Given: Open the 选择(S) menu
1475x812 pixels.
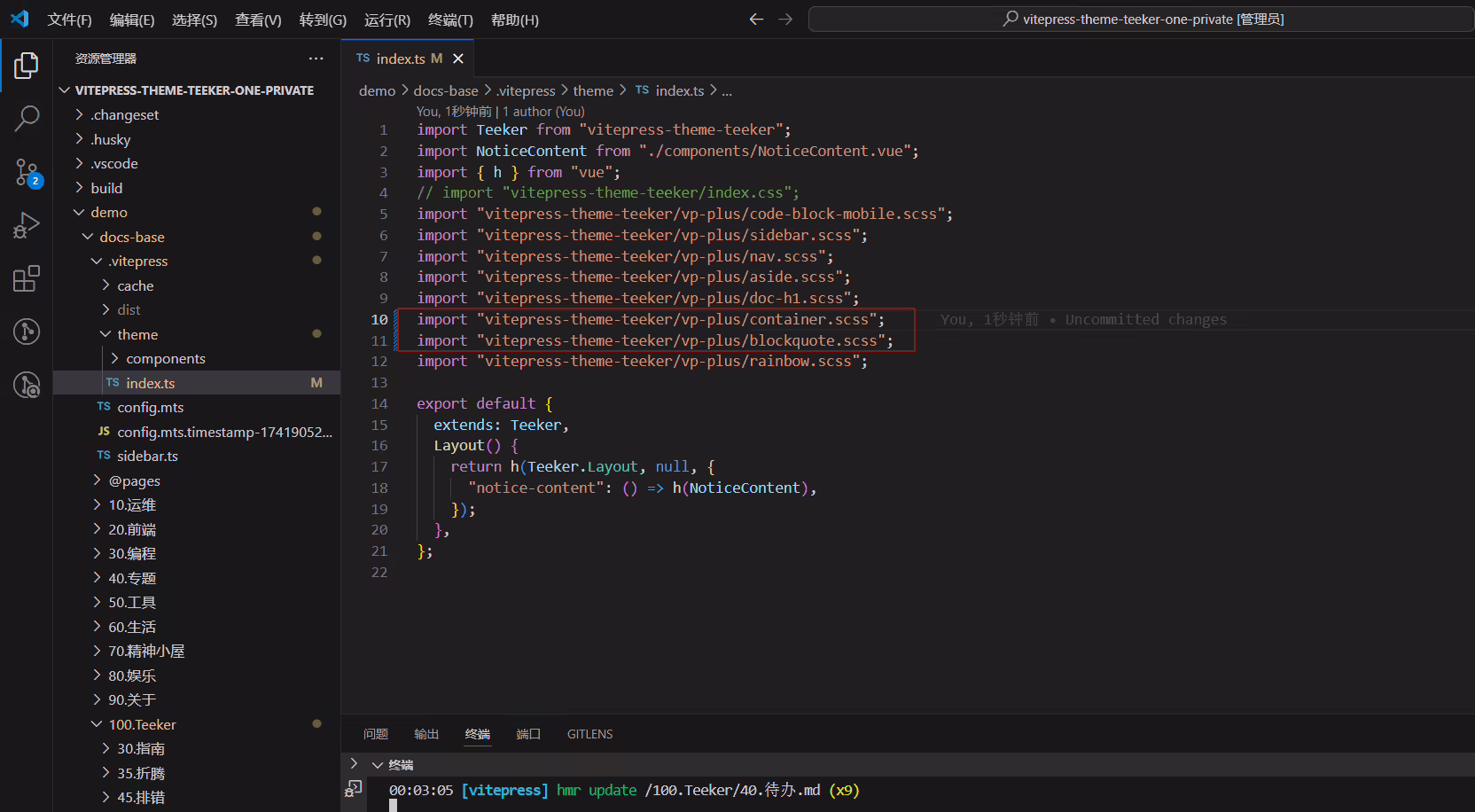Looking at the screenshot, I should 194,20.
